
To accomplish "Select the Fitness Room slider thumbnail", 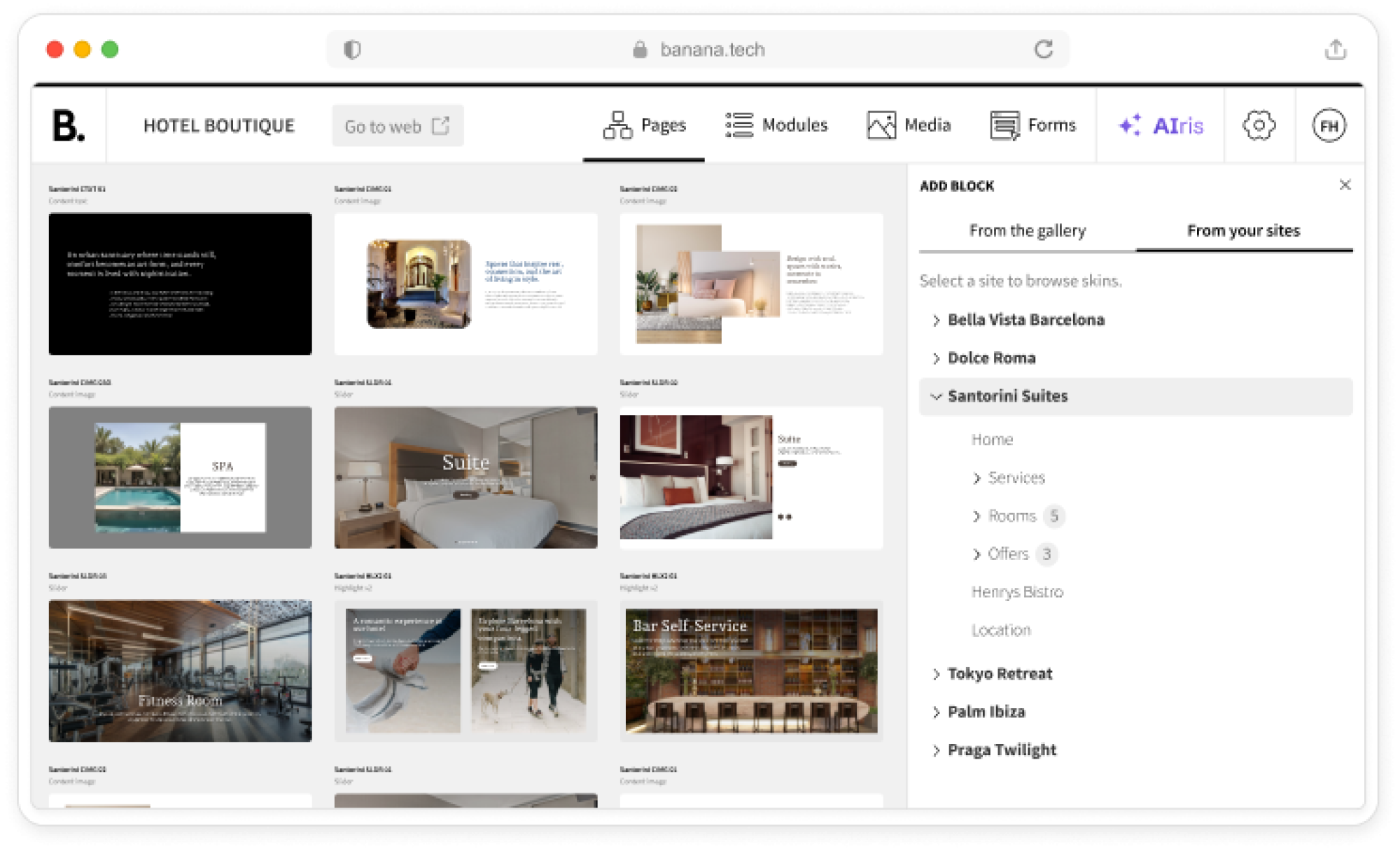I will [x=180, y=670].
